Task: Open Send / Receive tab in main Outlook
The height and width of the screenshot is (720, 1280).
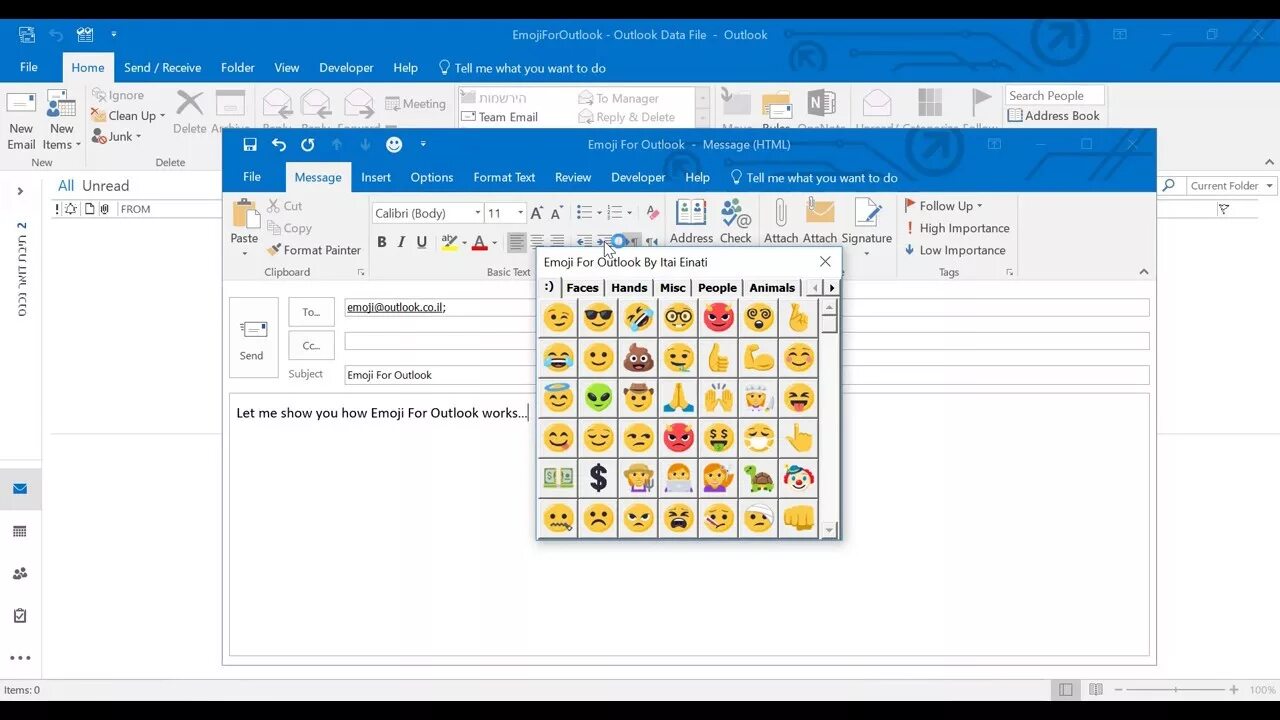Action: 162,68
